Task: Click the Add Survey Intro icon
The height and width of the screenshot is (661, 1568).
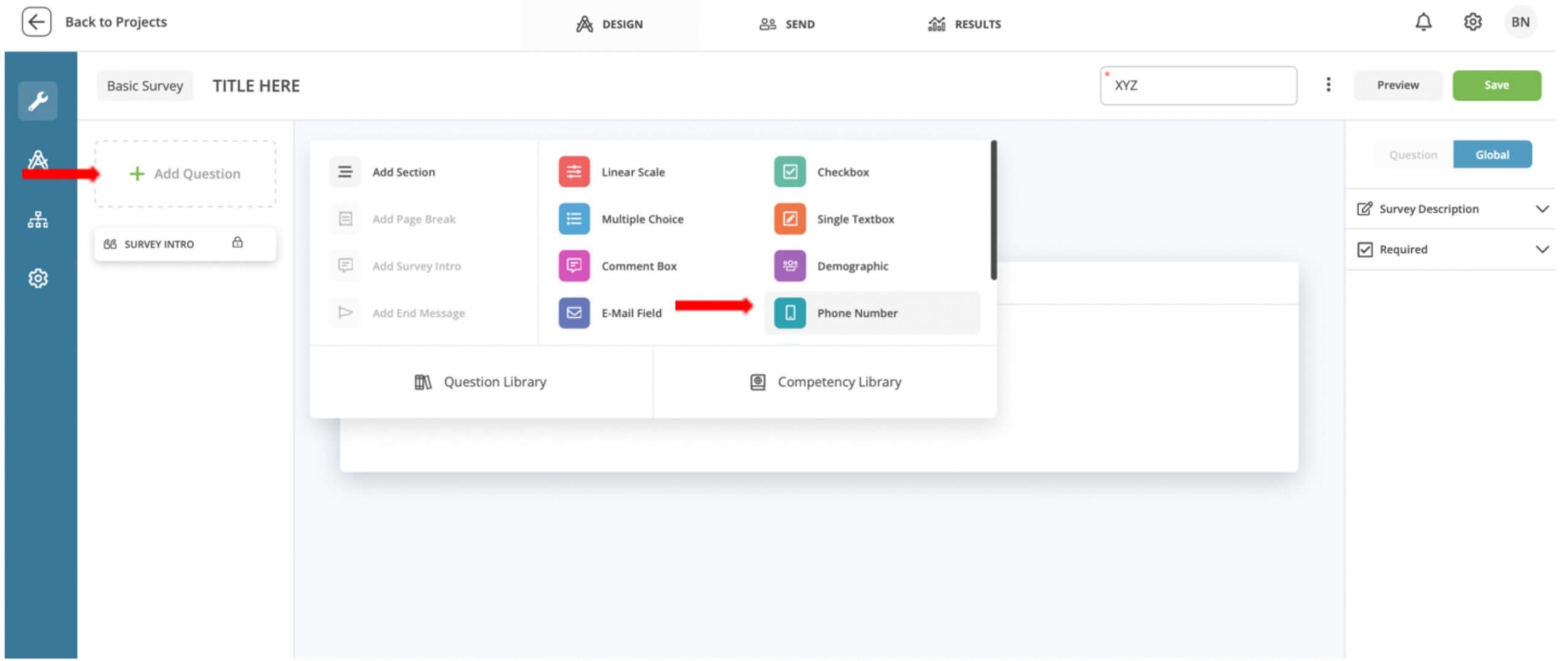Action: point(345,266)
